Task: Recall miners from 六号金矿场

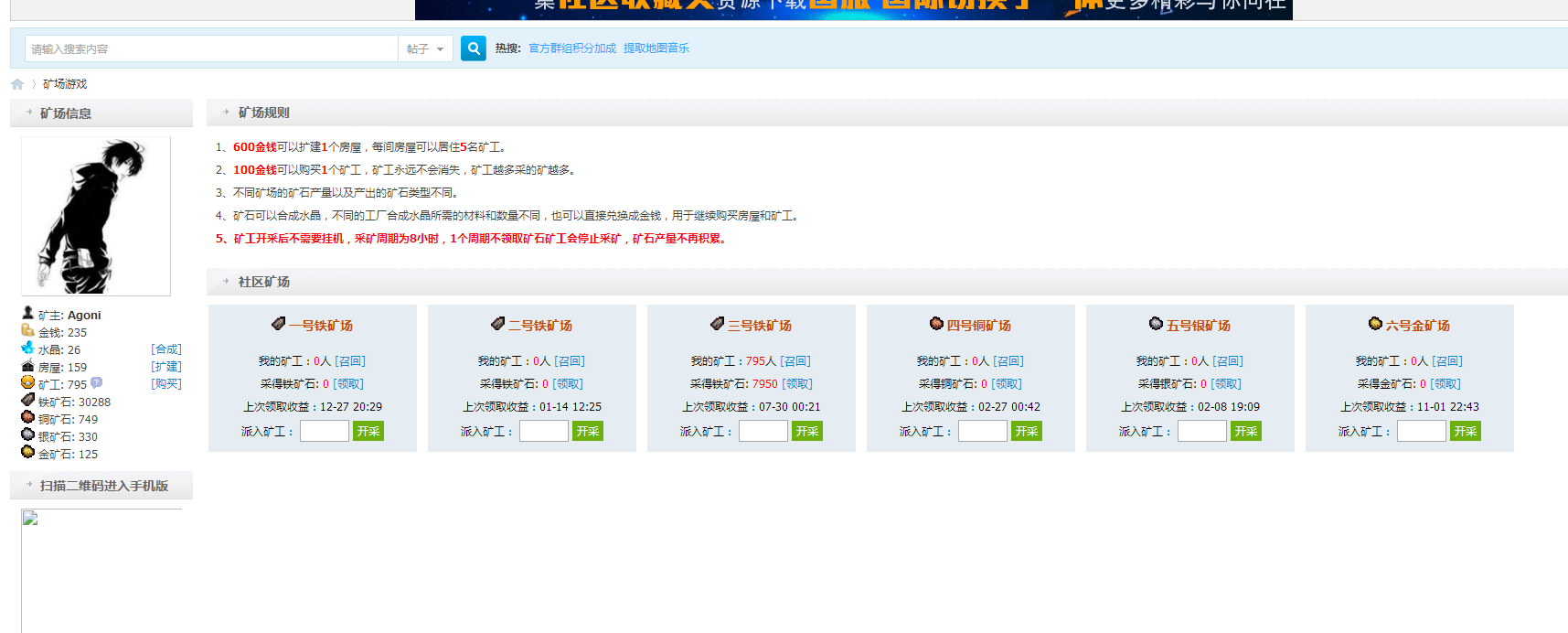Action: (x=1447, y=361)
